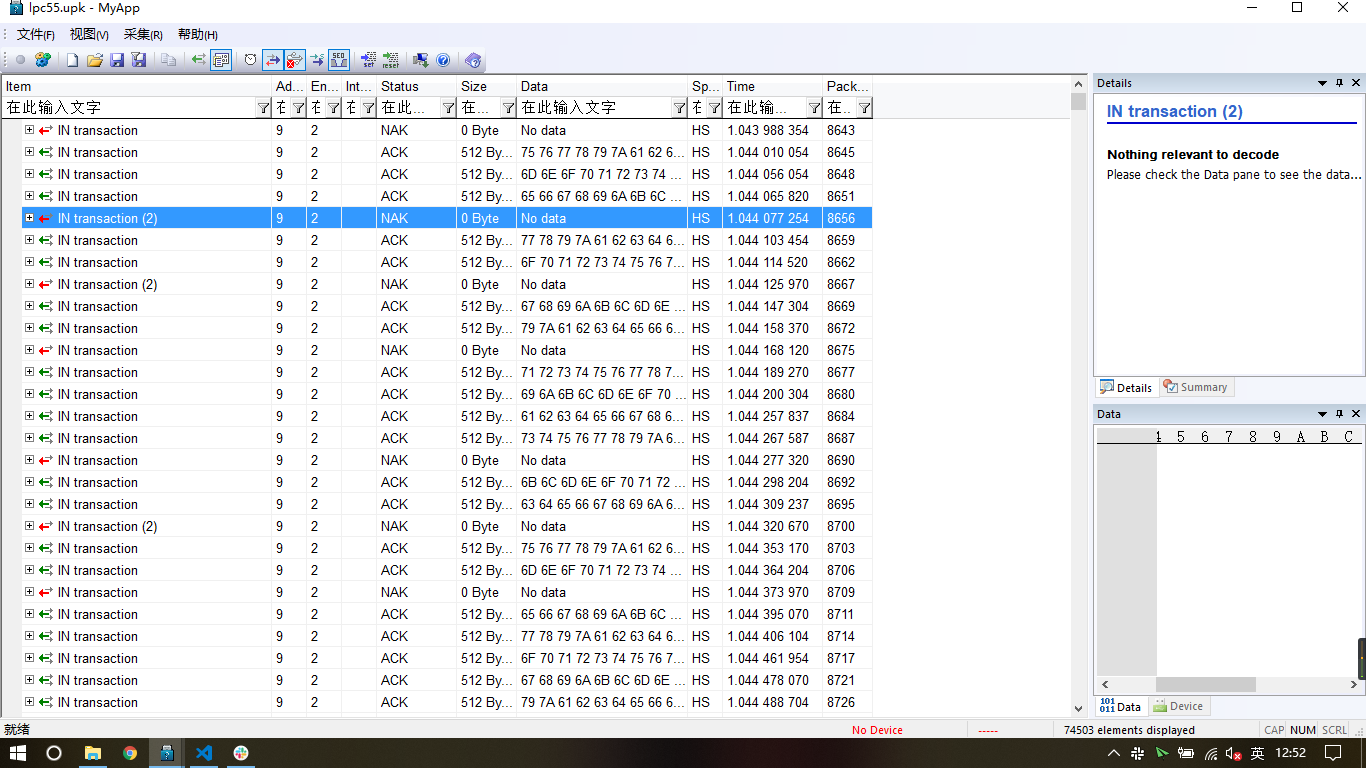Sort by the Item column header

(x=137, y=86)
